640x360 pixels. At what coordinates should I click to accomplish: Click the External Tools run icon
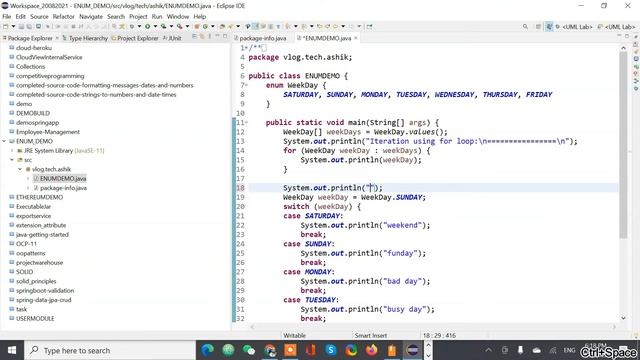(179, 27)
